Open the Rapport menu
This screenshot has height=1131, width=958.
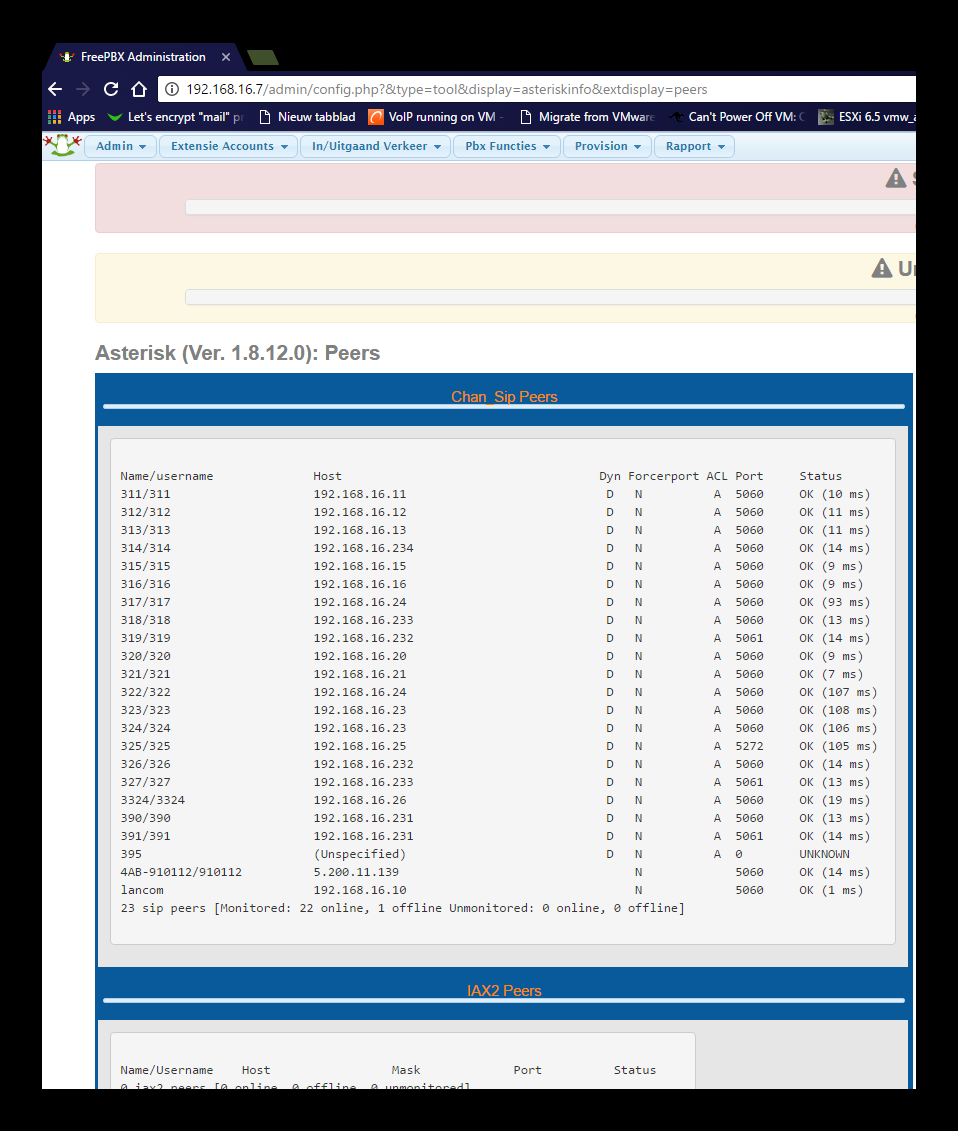694,146
